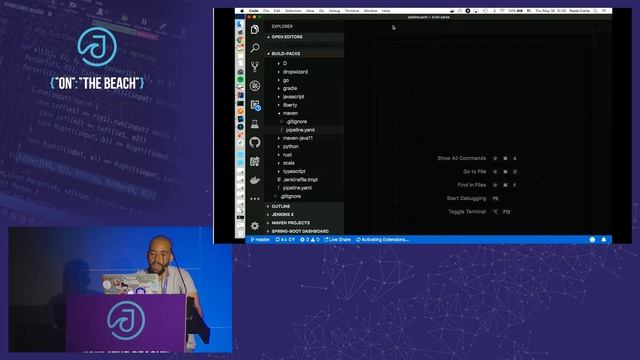Open the Manage gear menu

(x=255, y=226)
